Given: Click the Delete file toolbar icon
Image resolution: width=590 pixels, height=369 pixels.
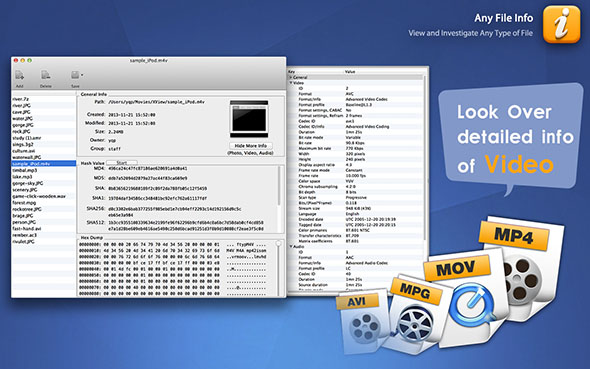Looking at the screenshot, I should (46, 75).
